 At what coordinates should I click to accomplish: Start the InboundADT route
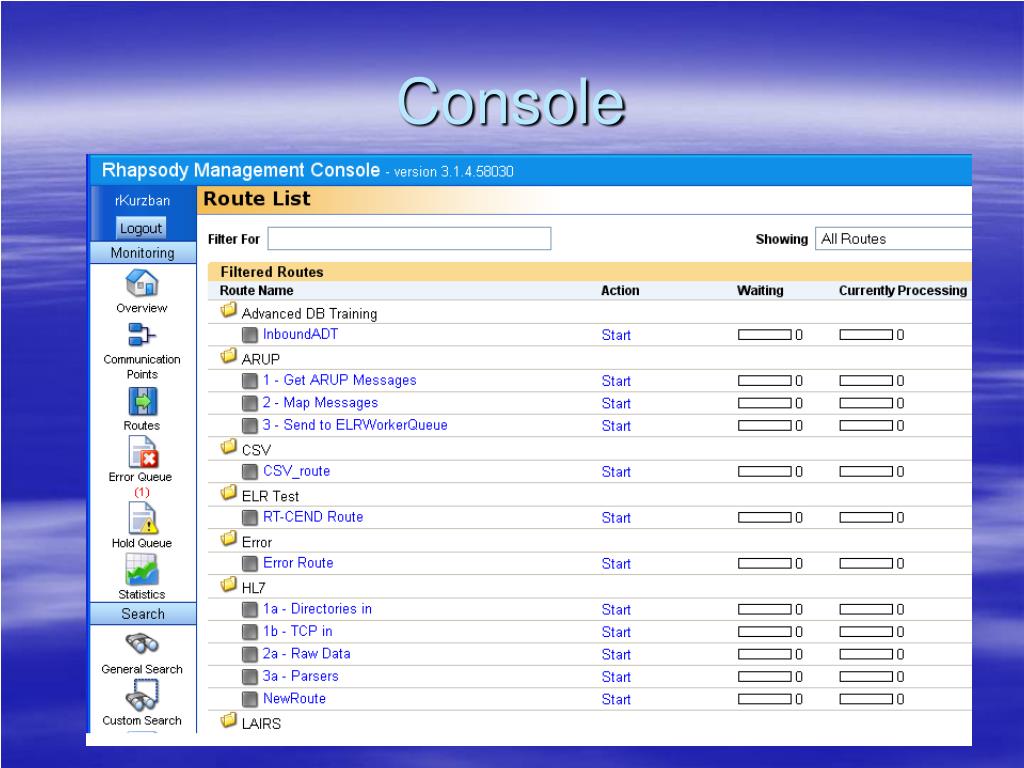[x=616, y=335]
